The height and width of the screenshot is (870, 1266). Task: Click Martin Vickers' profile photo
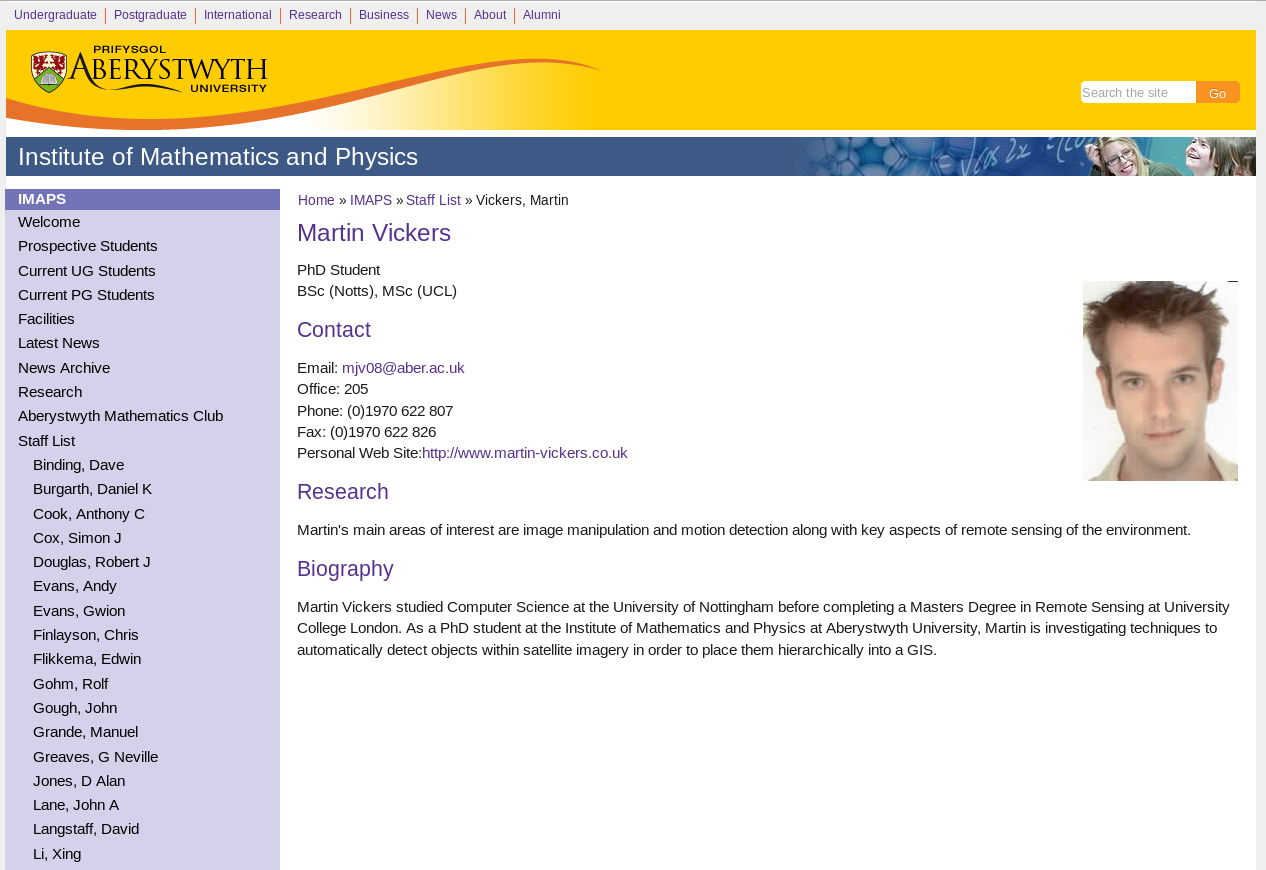(x=1160, y=381)
